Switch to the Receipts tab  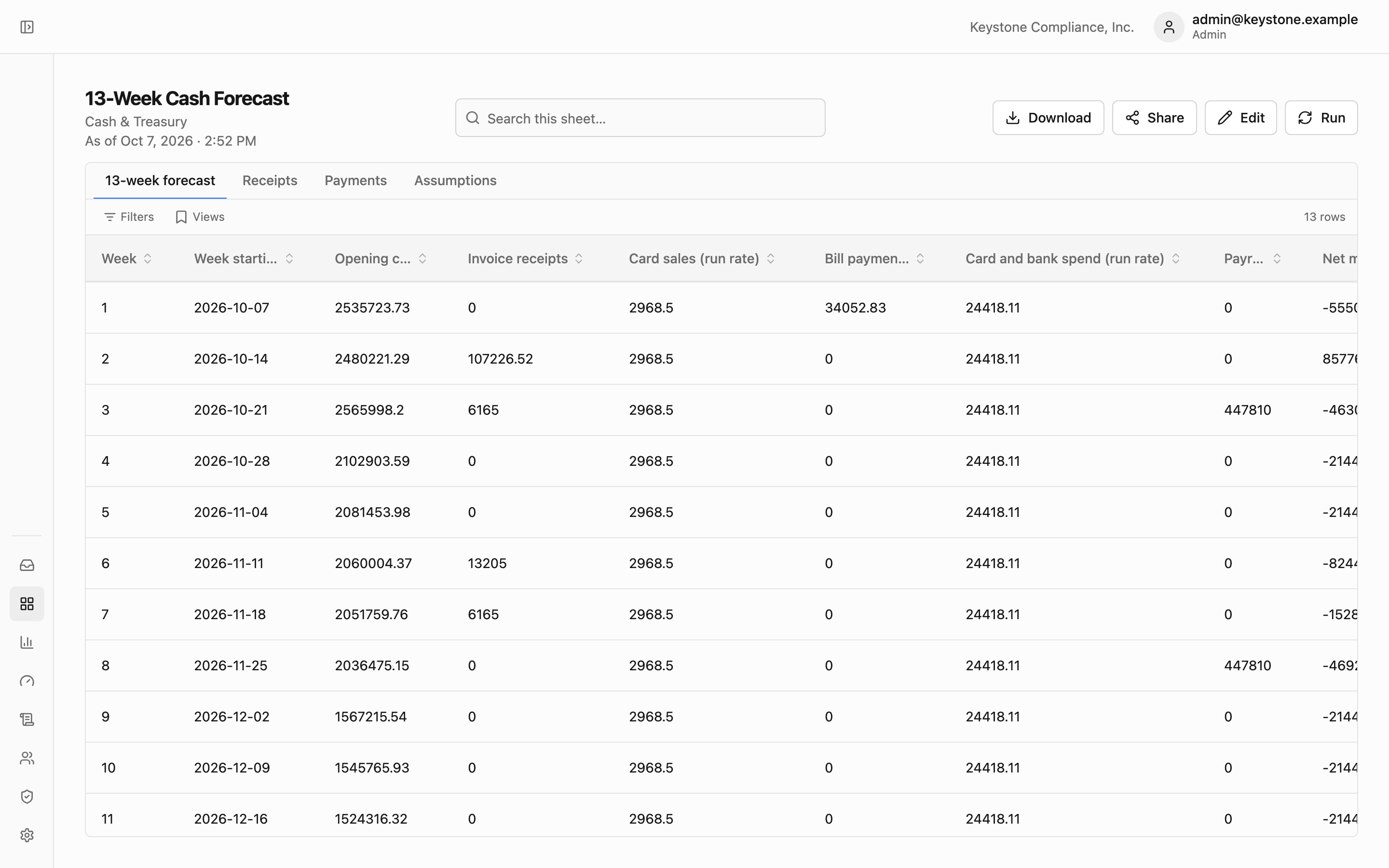click(x=270, y=180)
